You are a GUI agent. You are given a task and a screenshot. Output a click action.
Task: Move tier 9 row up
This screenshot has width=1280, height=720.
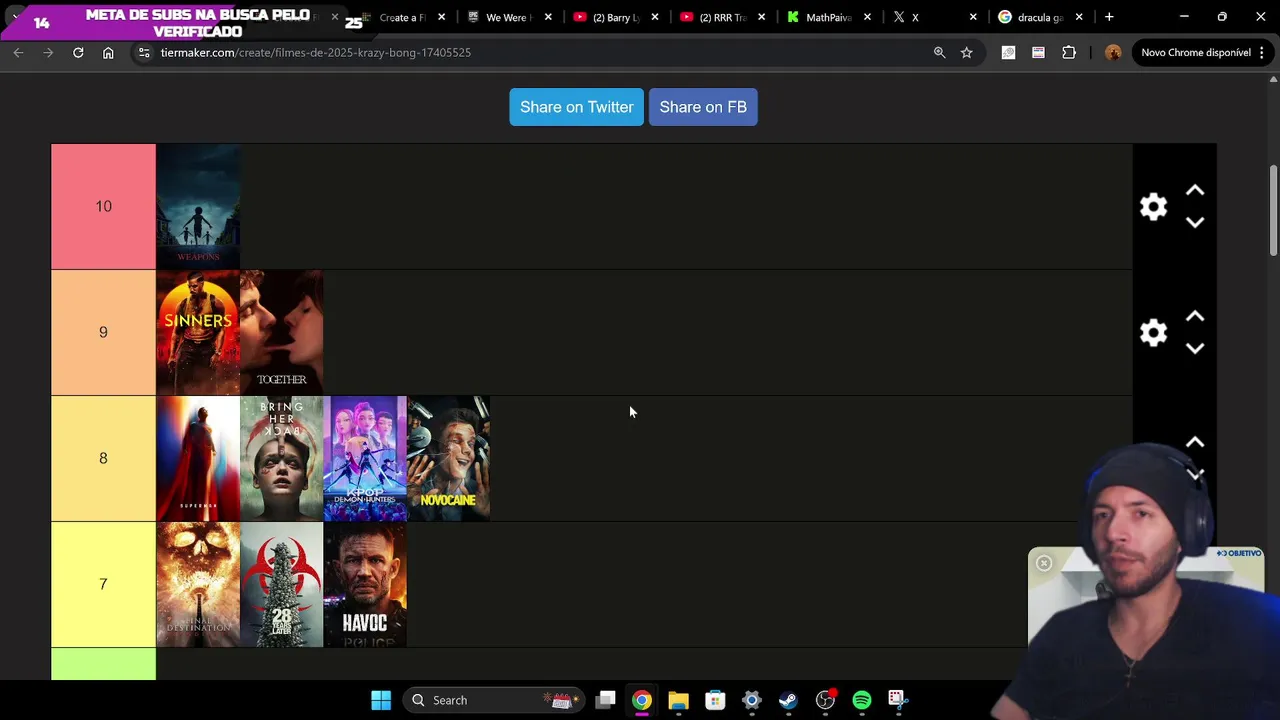1195,316
